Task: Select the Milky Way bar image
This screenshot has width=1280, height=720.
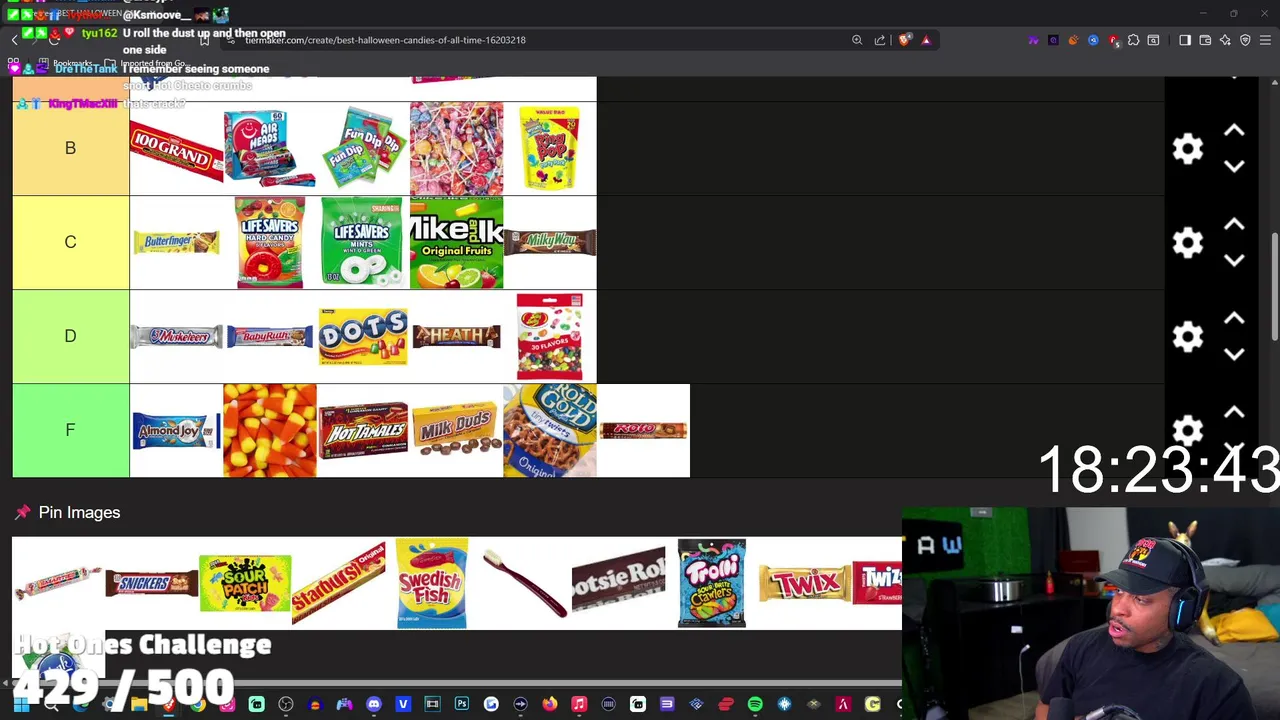Action: pyautogui.click(x=549, y=243)
